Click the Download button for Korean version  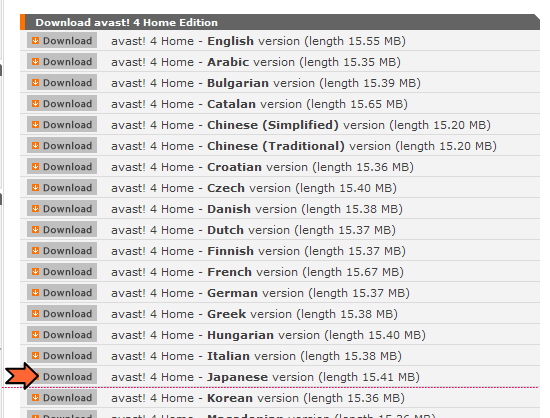62,398
